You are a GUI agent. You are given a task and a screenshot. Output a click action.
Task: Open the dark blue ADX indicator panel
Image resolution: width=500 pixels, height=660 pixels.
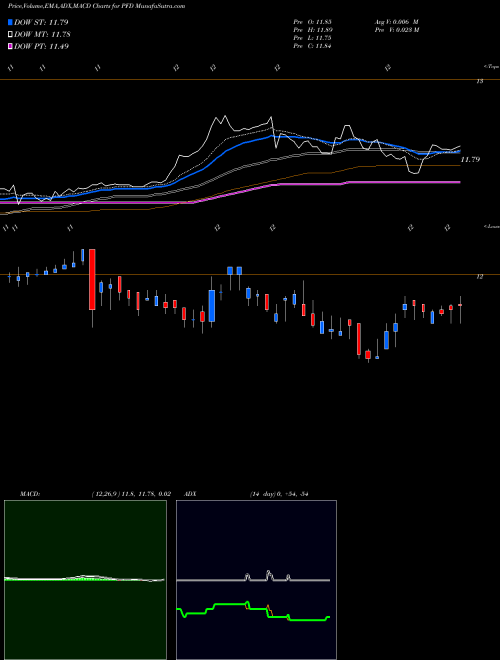coord(256,580)
